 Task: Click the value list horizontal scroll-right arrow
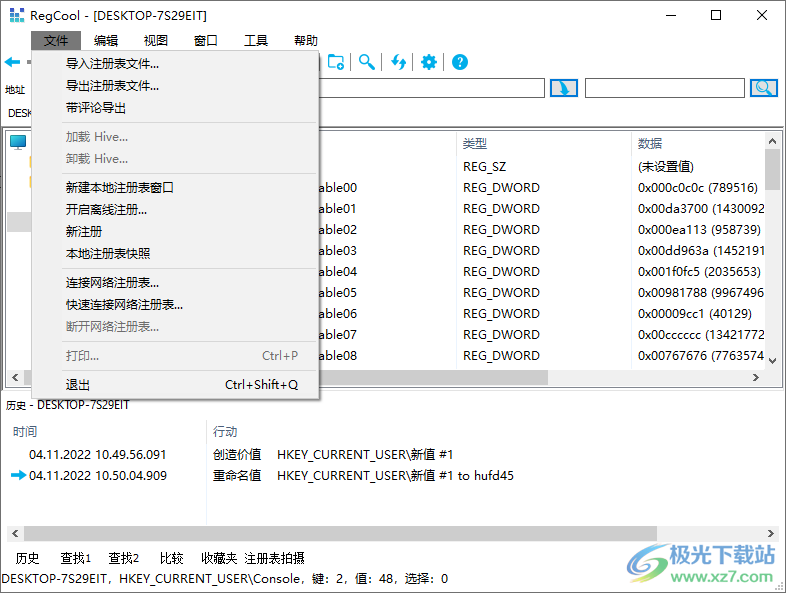point(756,377)
